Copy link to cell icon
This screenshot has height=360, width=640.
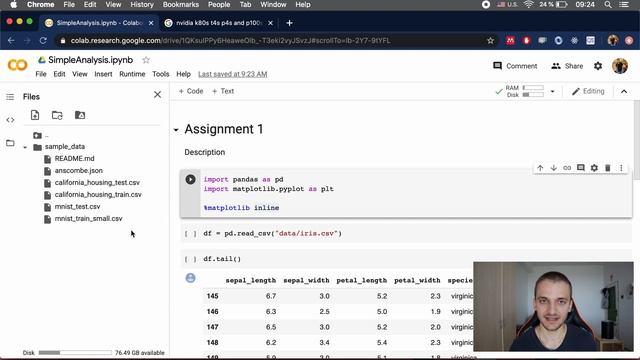(x=567, y=168)
